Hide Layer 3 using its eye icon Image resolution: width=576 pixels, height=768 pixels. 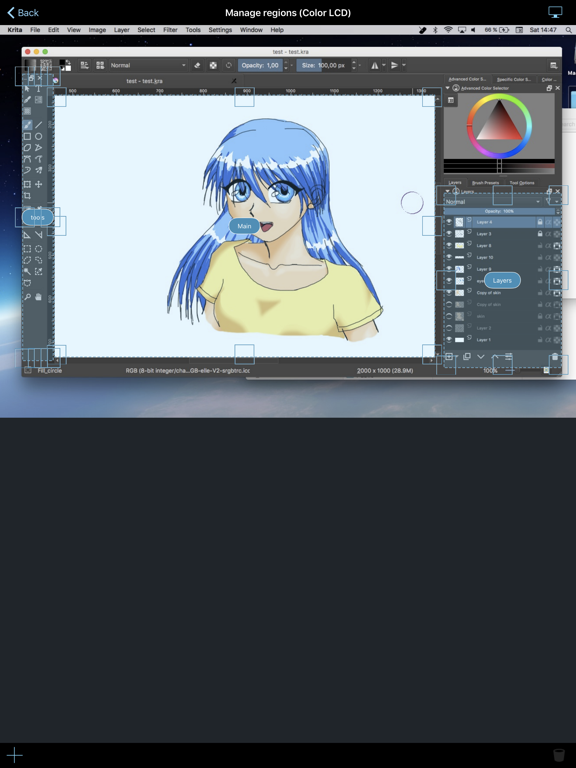[449, 234]
